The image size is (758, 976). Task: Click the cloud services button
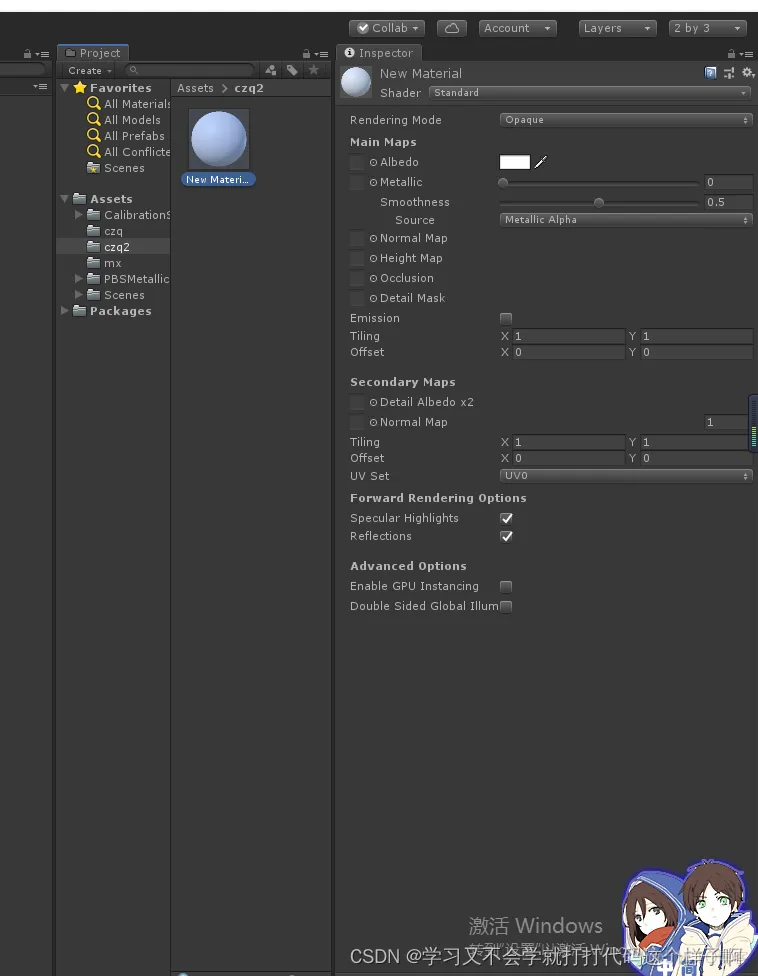(x=452, y=29)
